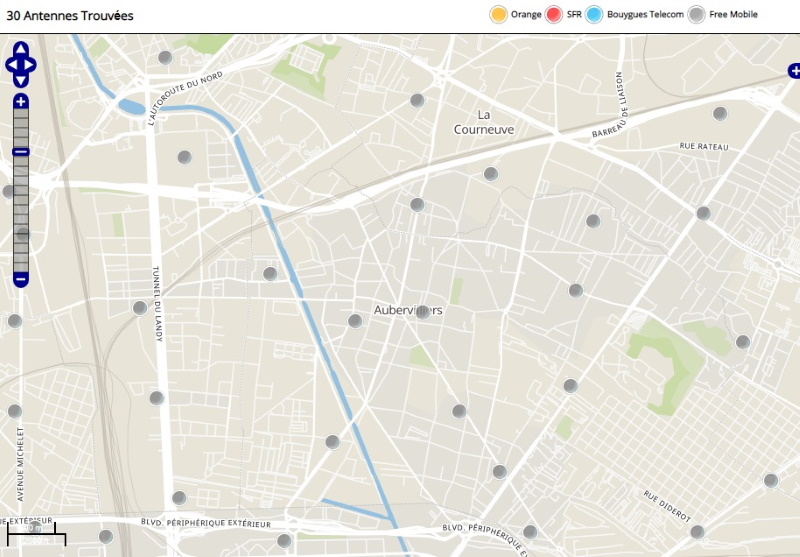Click the Barreau de Liaison road label
The height and width of the screenshot is (557, 800).
[x=610, y=105]
